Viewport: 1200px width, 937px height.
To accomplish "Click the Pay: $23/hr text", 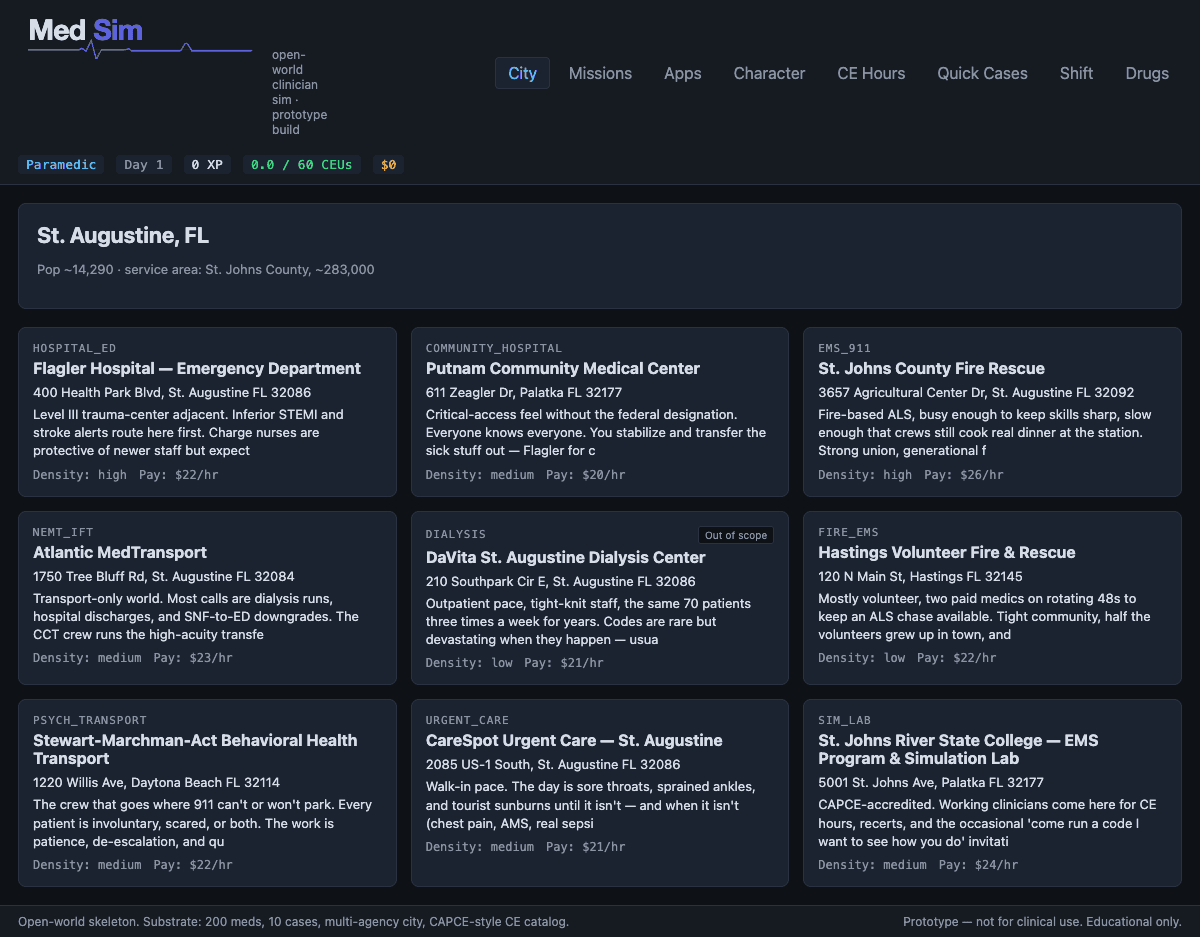I will 193,658.
